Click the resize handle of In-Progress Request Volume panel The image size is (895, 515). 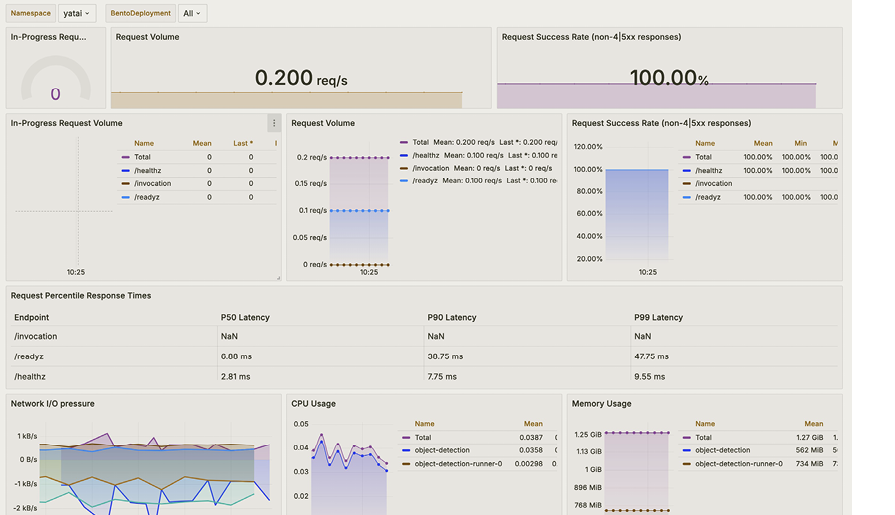click(279, 278)
